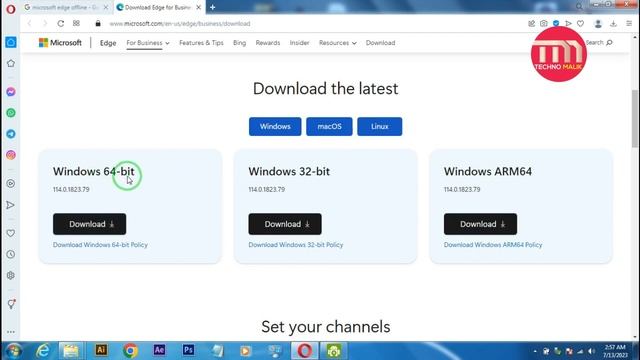Open Bookmarks heart in the sidebar
Viewport: 640px width, 360px height.
[x=11, y=233]
